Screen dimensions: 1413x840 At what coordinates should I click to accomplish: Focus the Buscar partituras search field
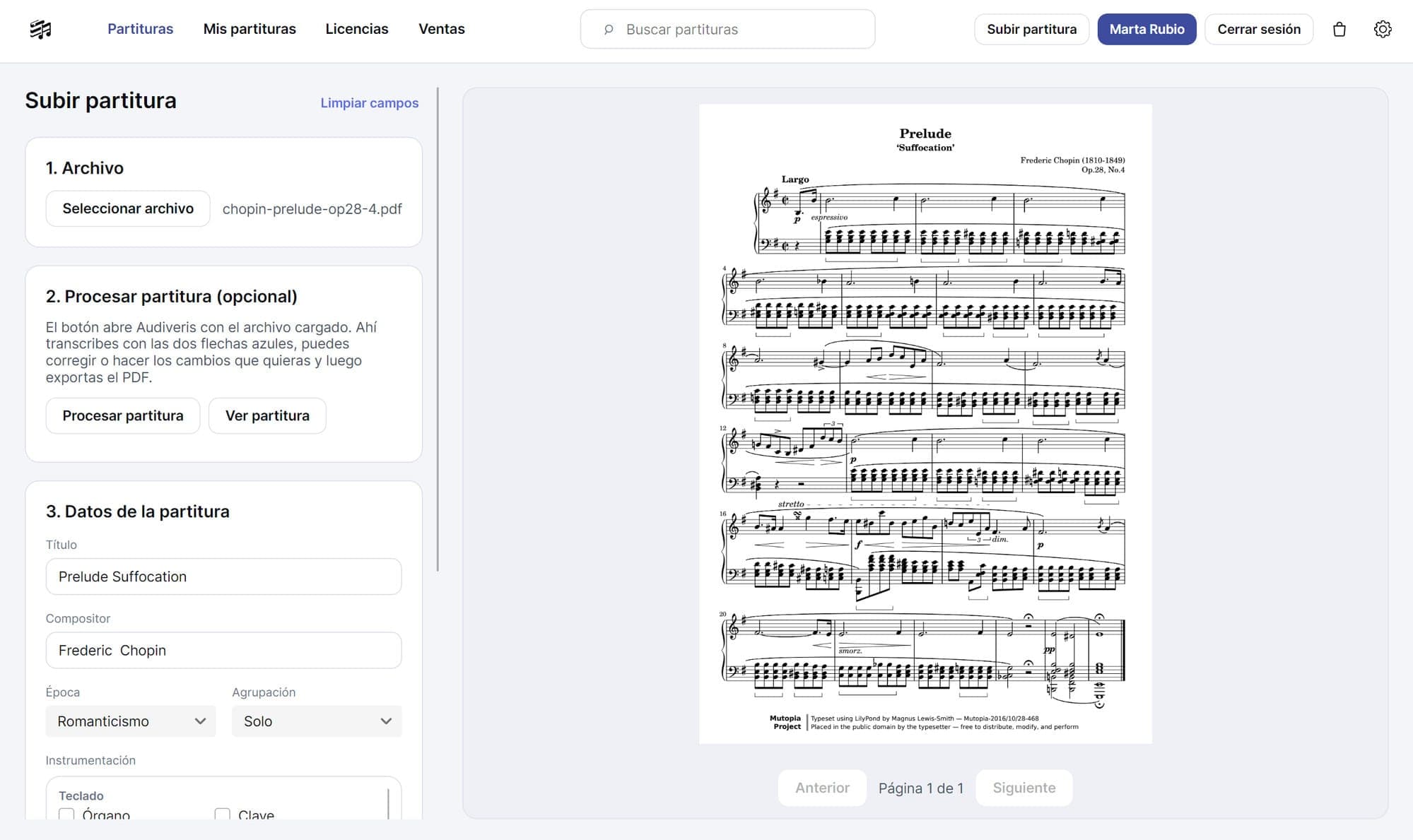727,30
